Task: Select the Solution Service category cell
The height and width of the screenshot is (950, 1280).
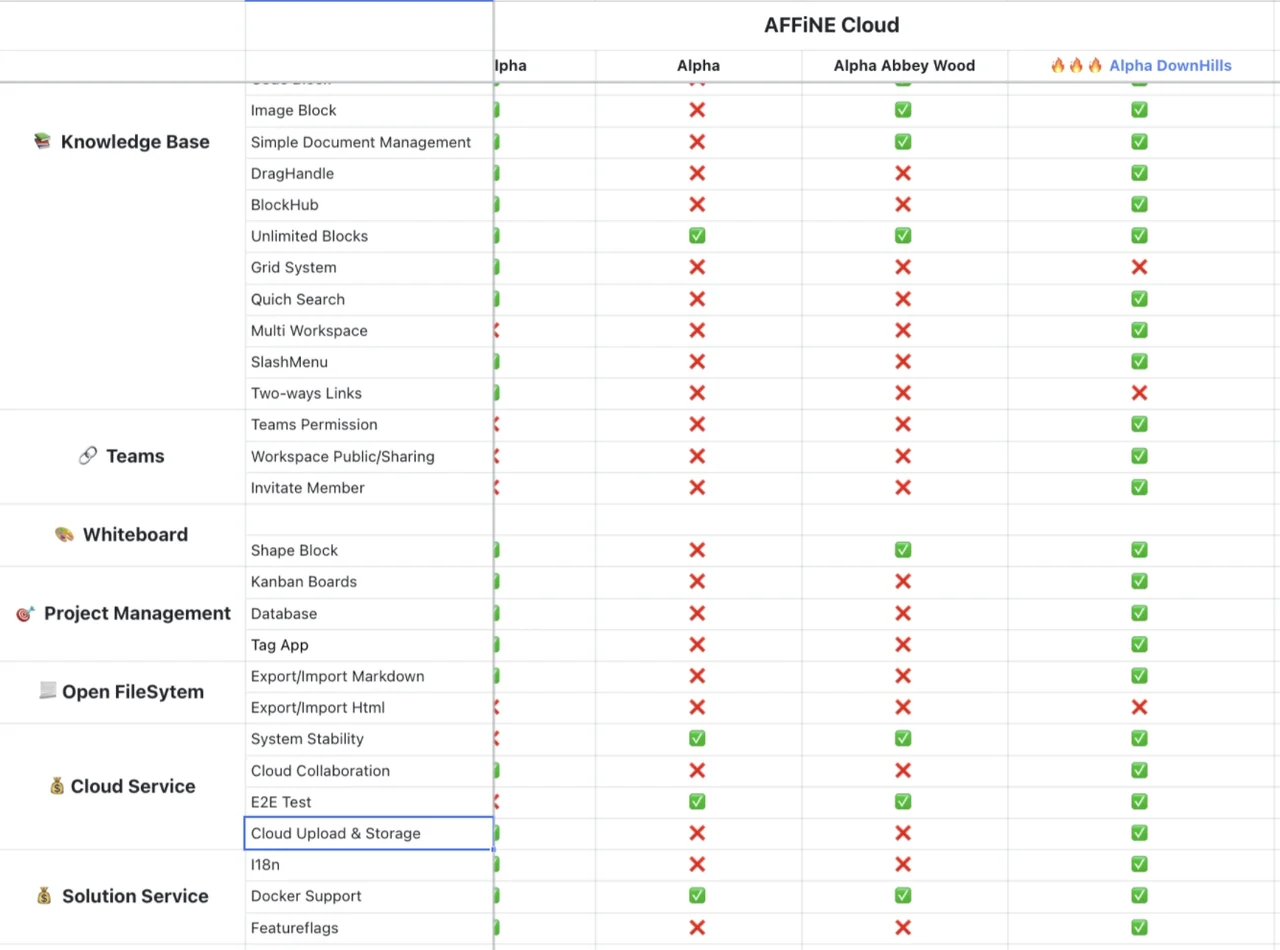Action: tap(122, 896)
